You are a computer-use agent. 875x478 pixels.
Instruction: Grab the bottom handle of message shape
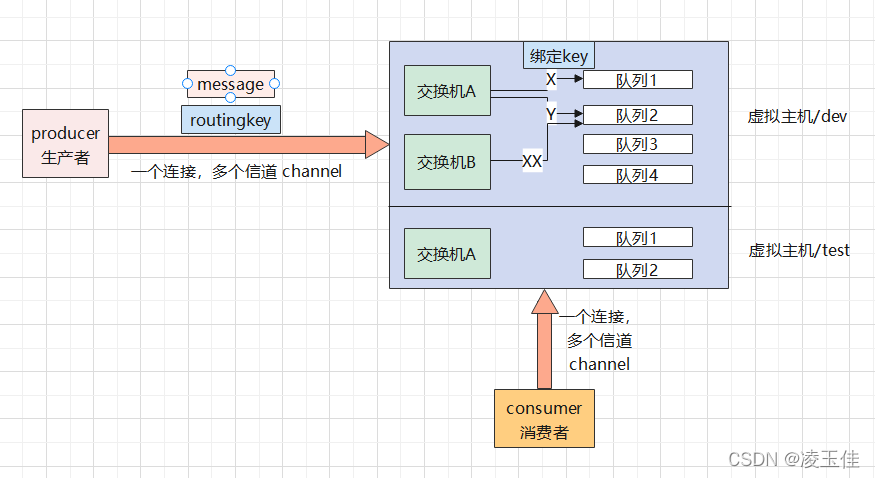(230, 98)
